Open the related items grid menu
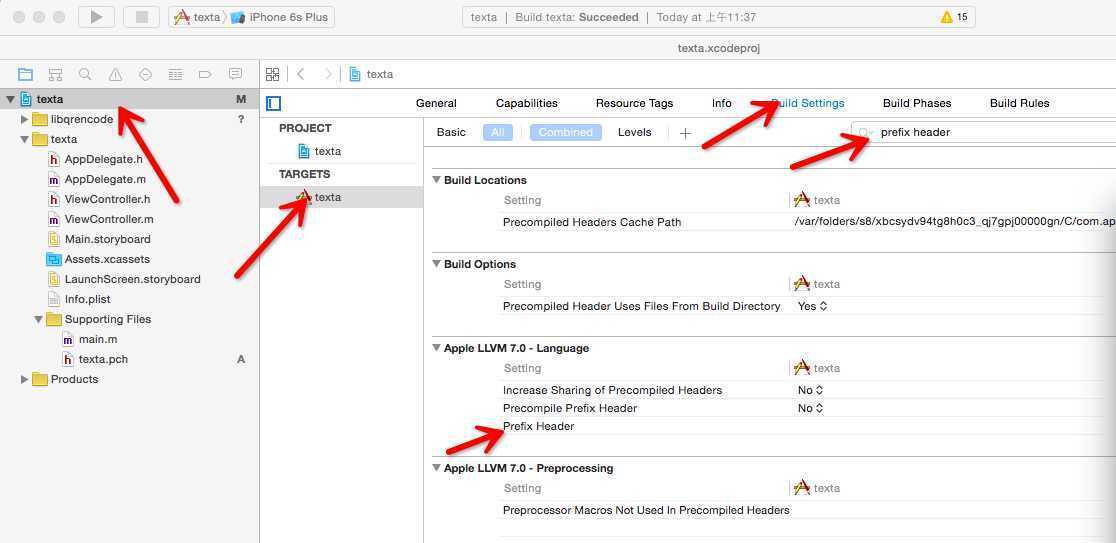This screenshot has height=543, width=1116. click(272, 74)
